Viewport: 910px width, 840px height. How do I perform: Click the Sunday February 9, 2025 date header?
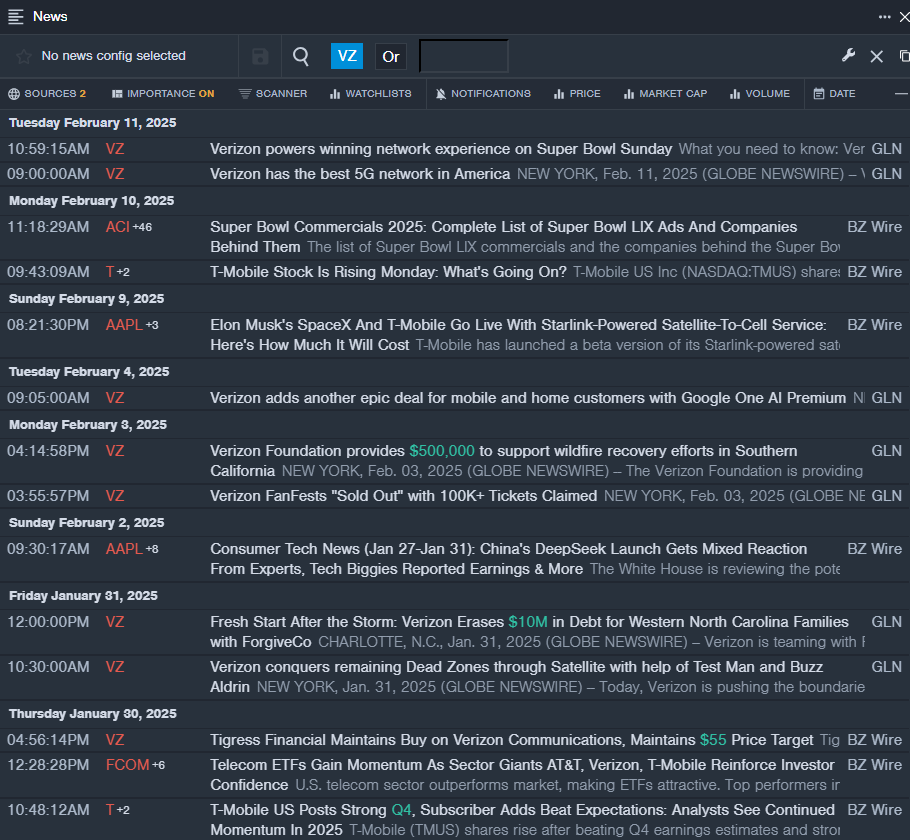click(86, 299)
